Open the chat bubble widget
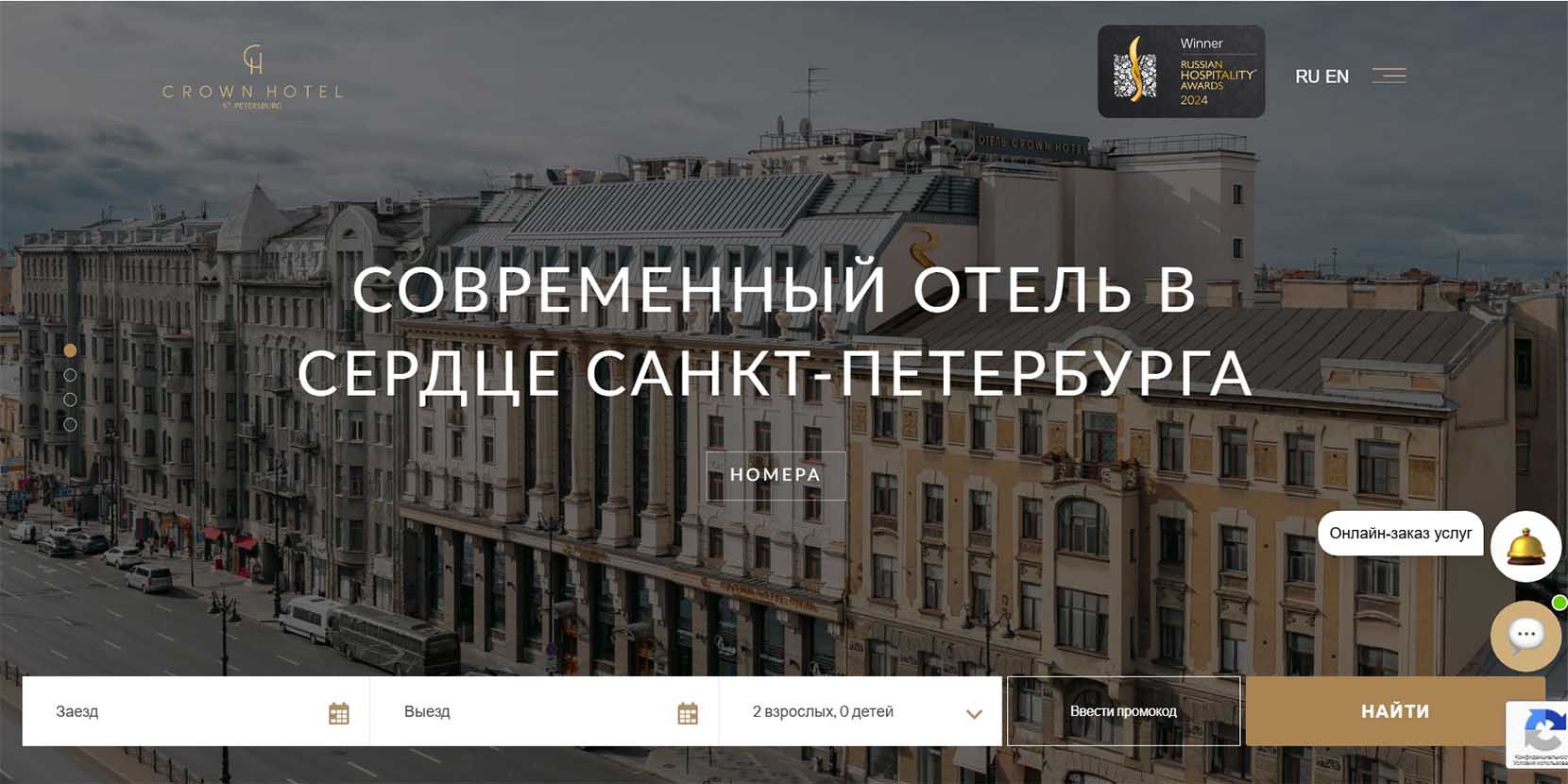Image resolution: width=1568 pixels, height=784 pixels. point(1525,636)
